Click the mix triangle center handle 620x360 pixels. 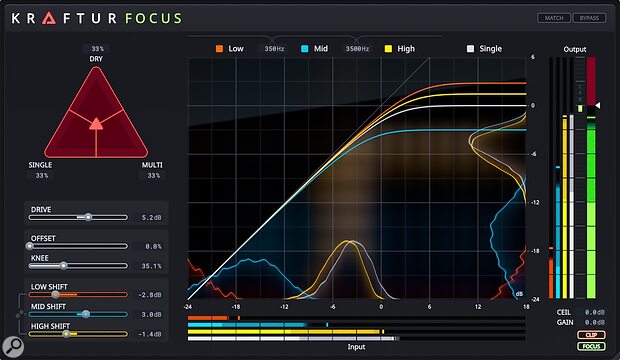(x=96, y=124)
